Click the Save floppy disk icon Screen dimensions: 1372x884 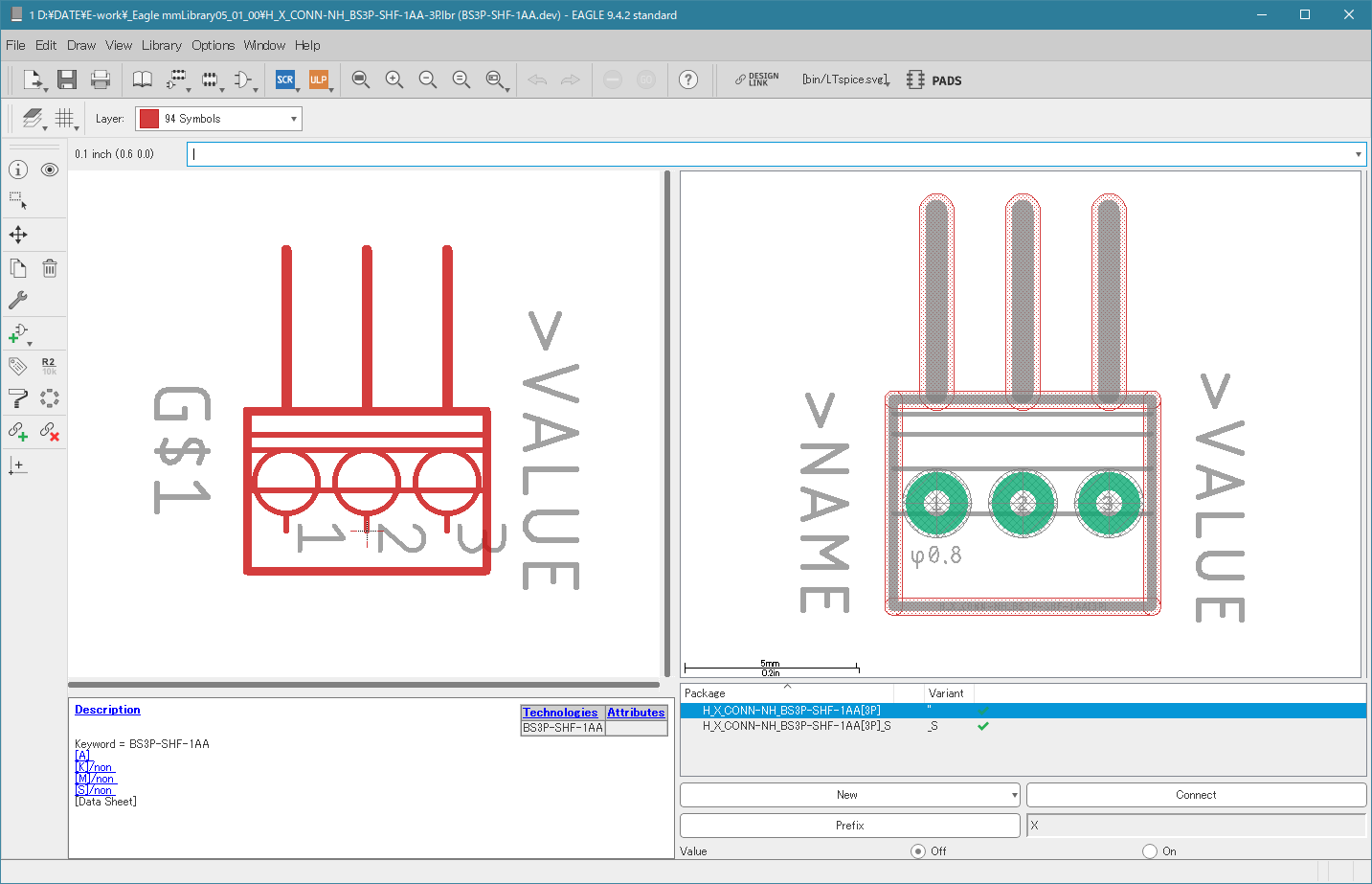pyautogui.click(x=66, y=79)
